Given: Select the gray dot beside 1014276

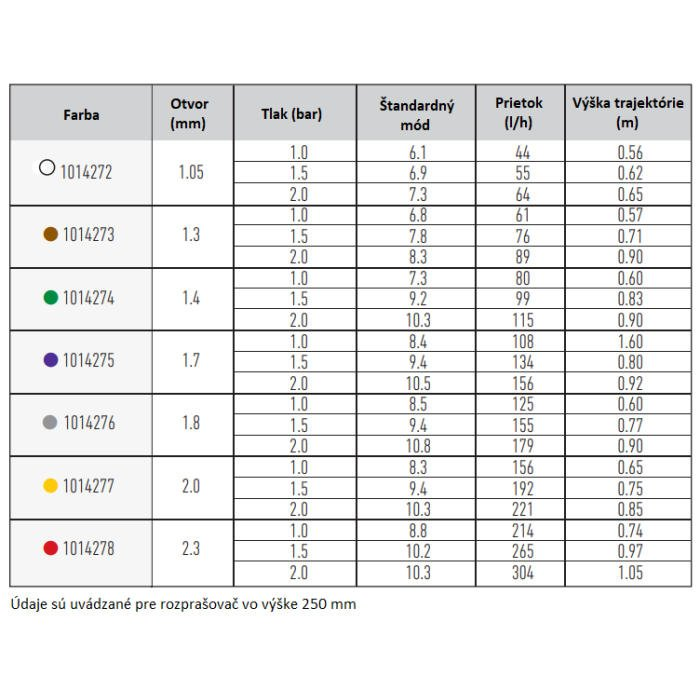Looking at the screenshot, I should [x=50, y=422].
